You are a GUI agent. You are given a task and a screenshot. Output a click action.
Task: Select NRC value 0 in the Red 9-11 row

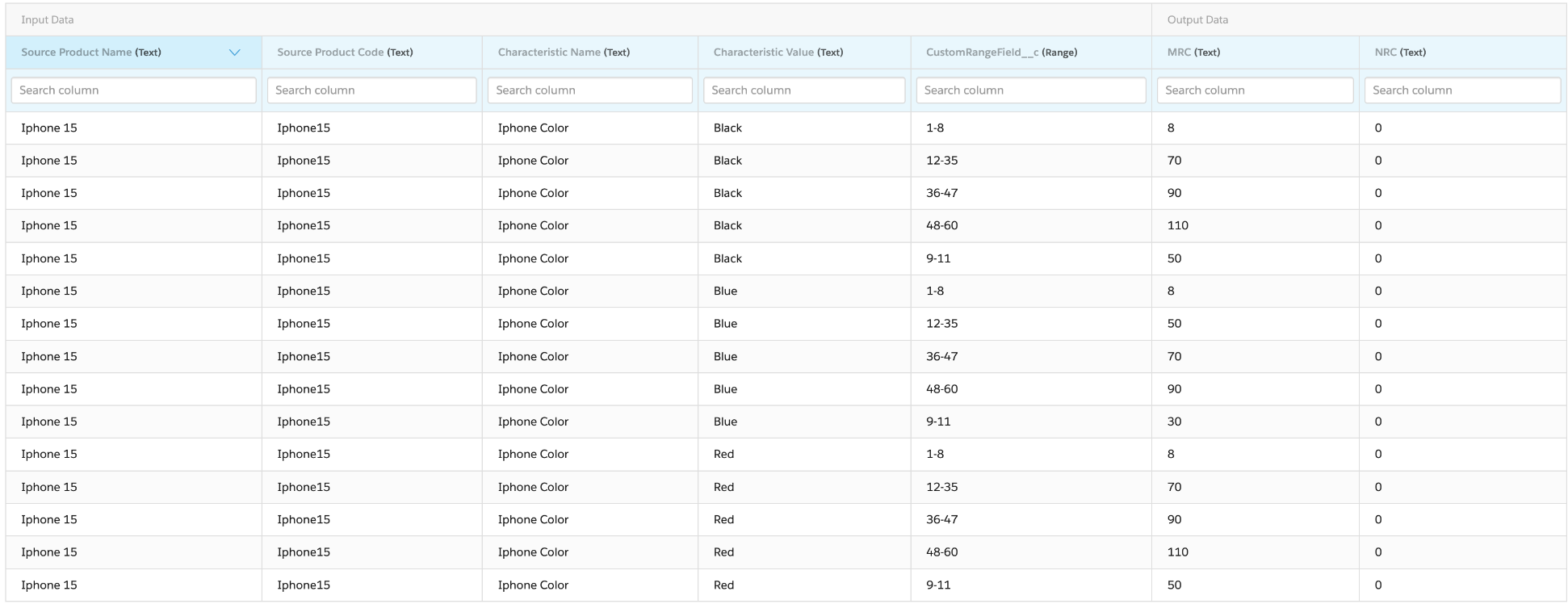[1463, 585]
